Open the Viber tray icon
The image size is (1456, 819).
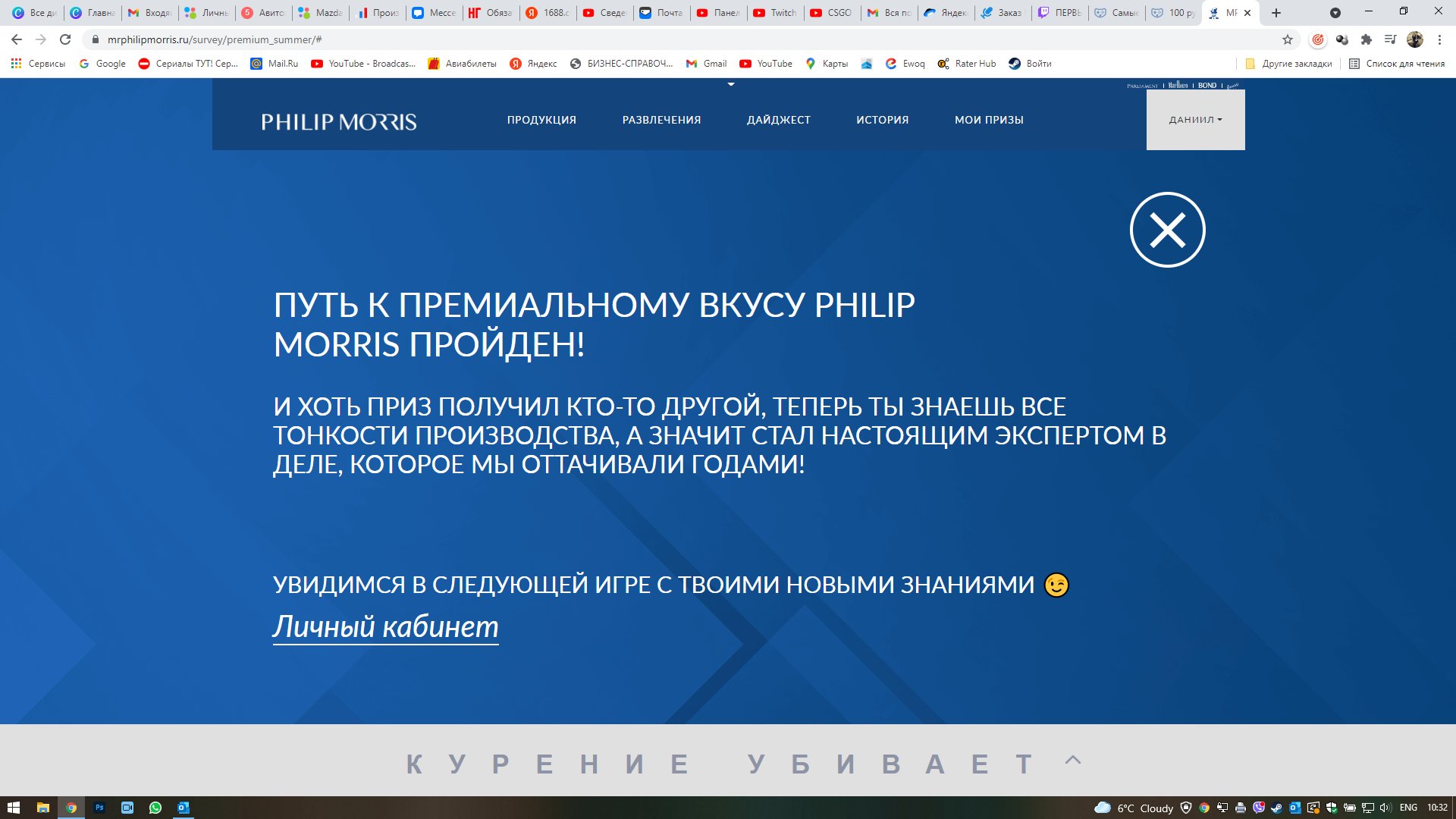point(1259,808)
